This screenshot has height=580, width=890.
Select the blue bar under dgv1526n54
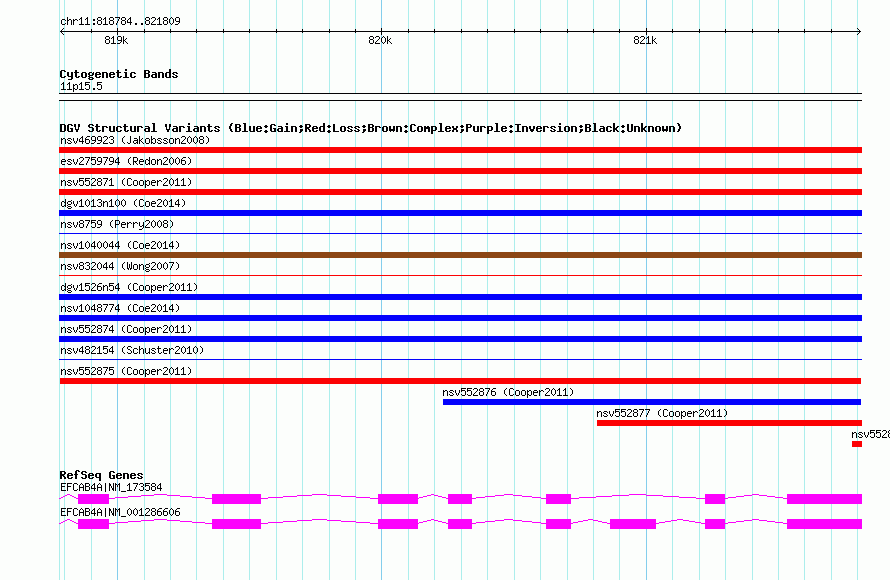point(460,297)
